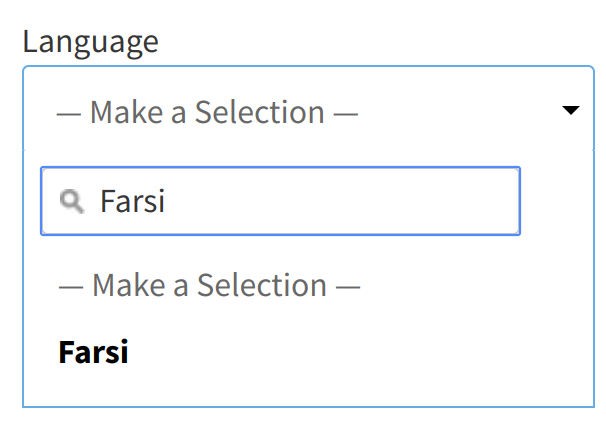Focus the dropdown filter text box
This screenshot has height=435, width=606.
300,202
